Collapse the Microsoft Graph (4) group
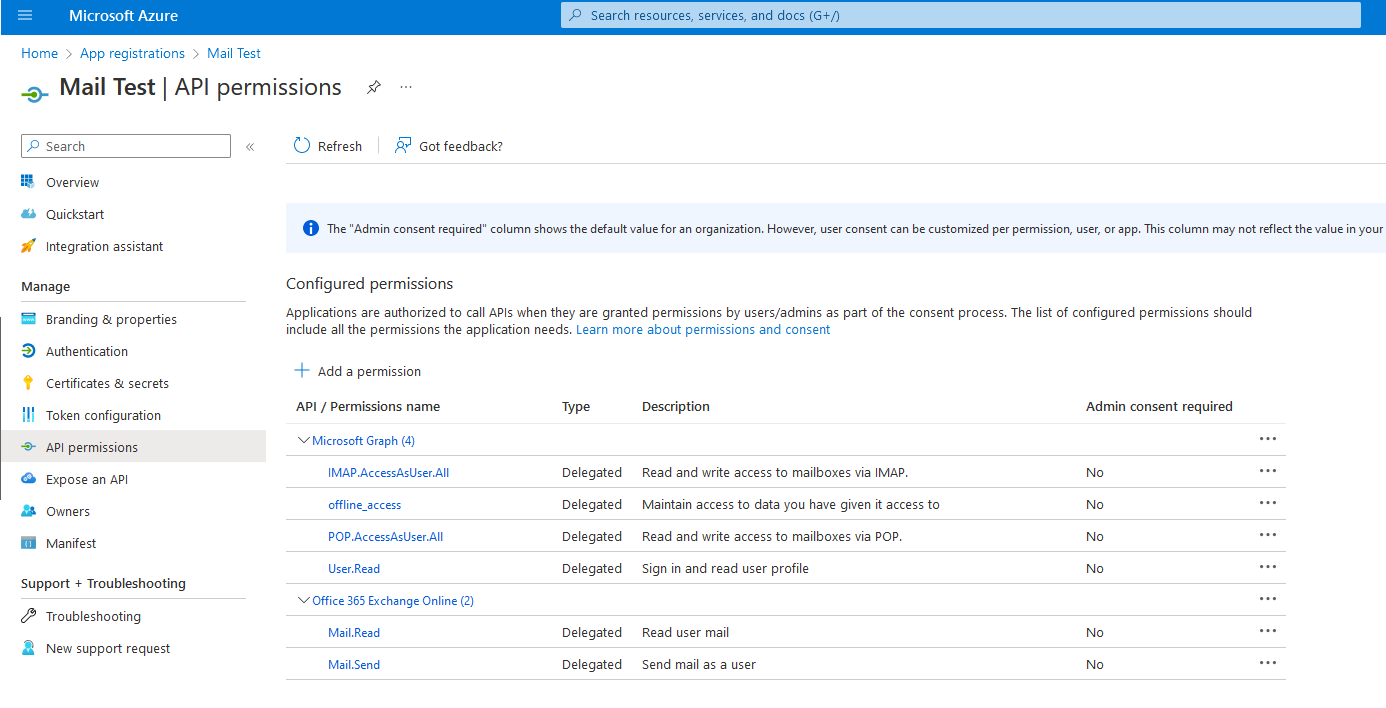Screen dimensions: 1386x708 click(304, 440)
